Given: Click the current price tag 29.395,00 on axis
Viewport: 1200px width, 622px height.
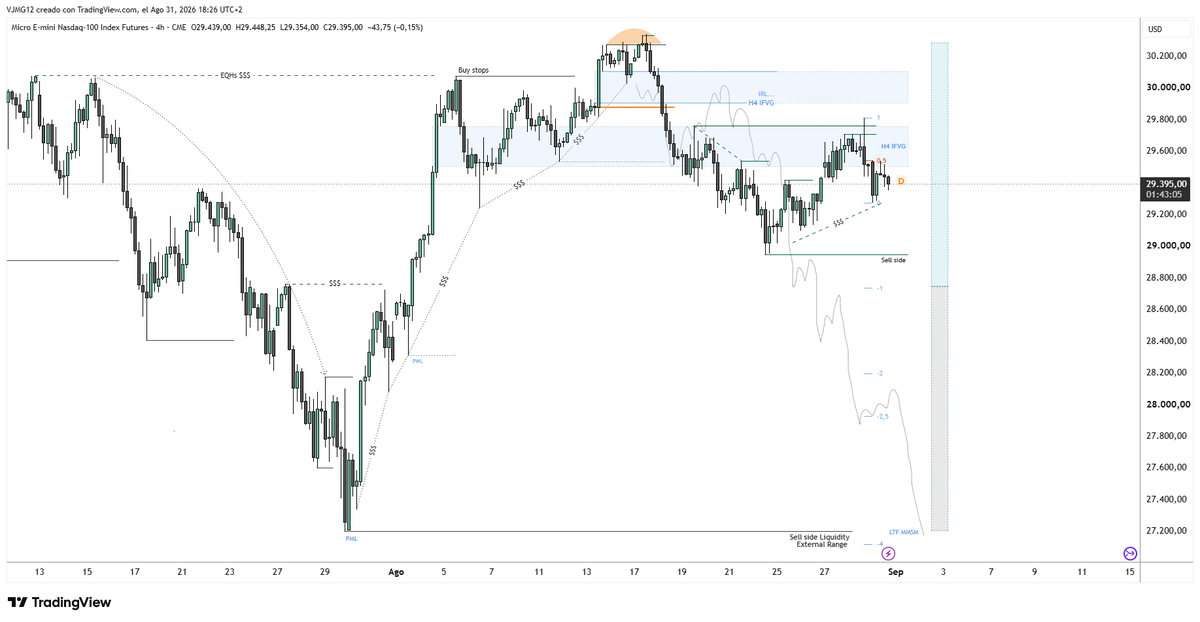Looking at the screenshot, I should pyautogui.click(x=1166, y=183).
